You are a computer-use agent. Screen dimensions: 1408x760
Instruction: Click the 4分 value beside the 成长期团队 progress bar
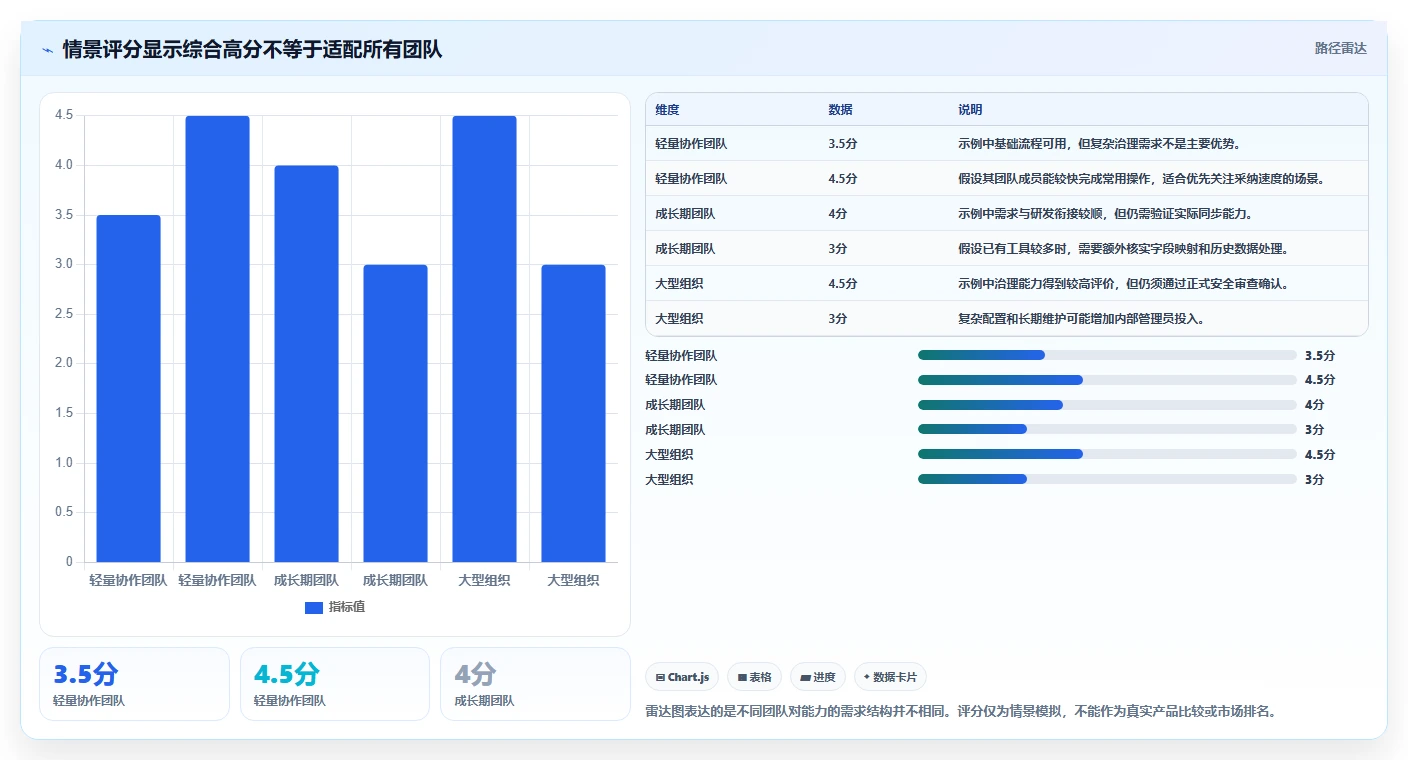(1315, 405)
